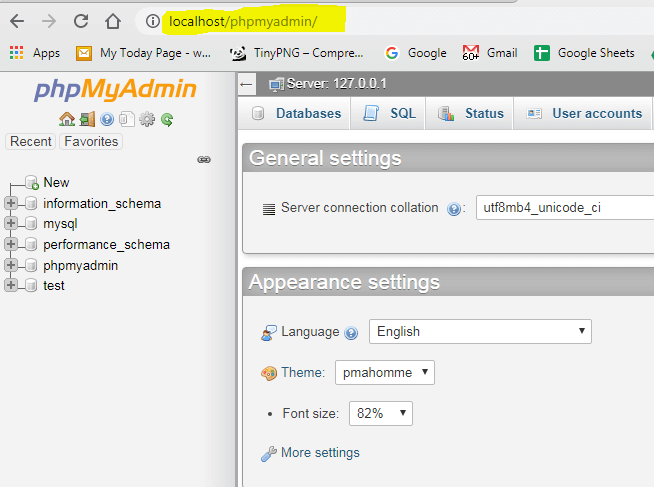Open the Favorites tables list
The width and height of the screenshot is (654, 487).
click(91, 141)
